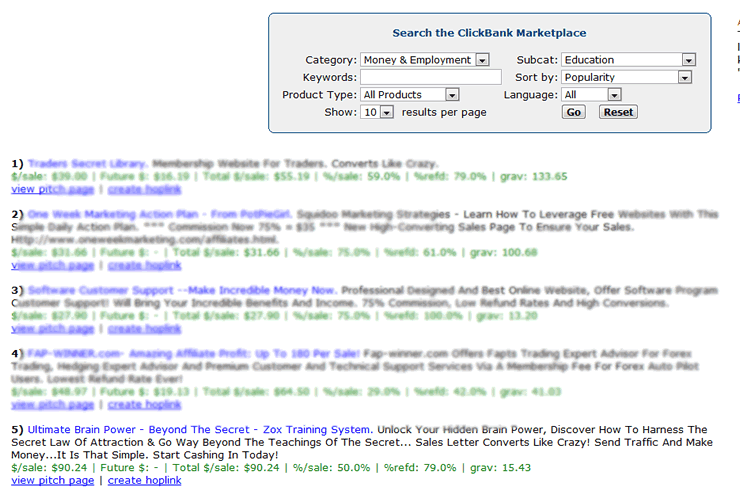Open One Week Marketing Action Plan title
This screenshot has width=740, height=495.
coord(160,214)
